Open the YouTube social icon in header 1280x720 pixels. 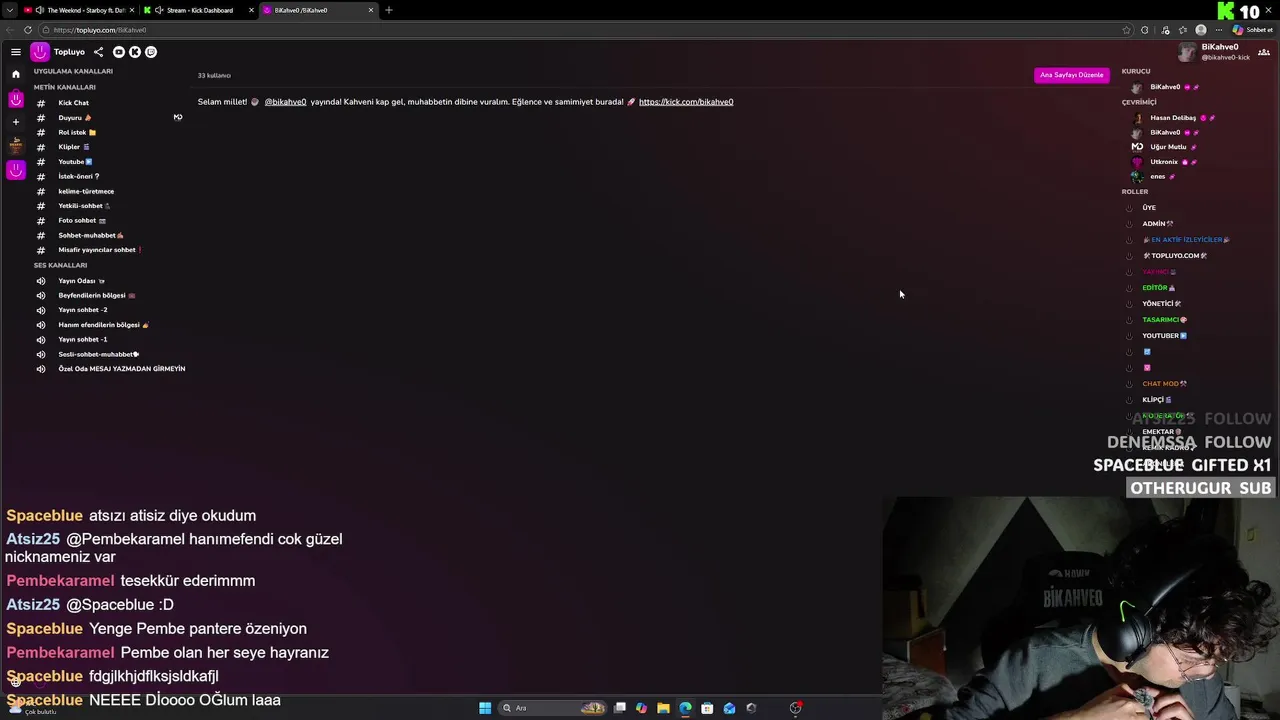point(119,52)
